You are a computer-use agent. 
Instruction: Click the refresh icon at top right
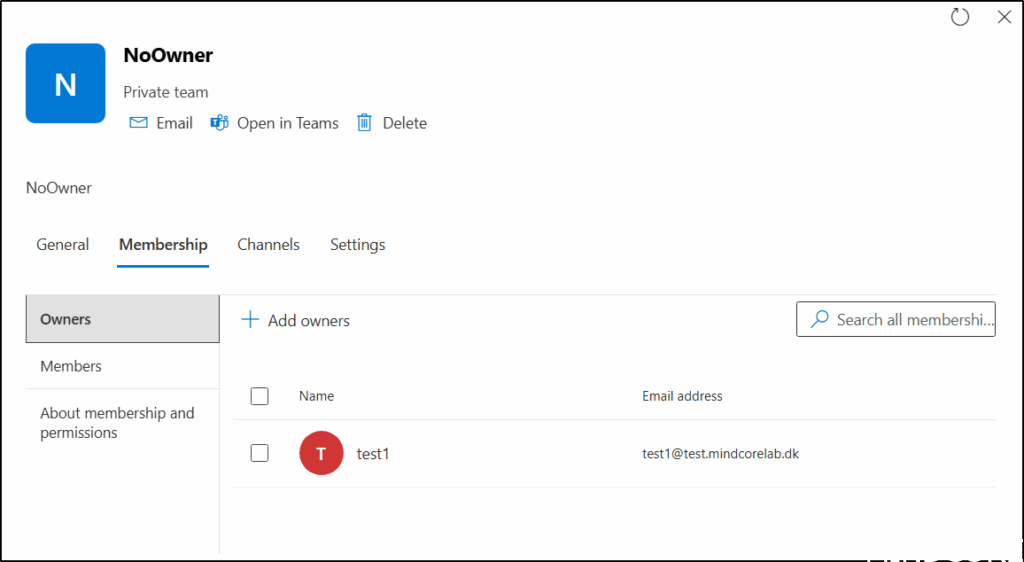click(x=960, y=17)
